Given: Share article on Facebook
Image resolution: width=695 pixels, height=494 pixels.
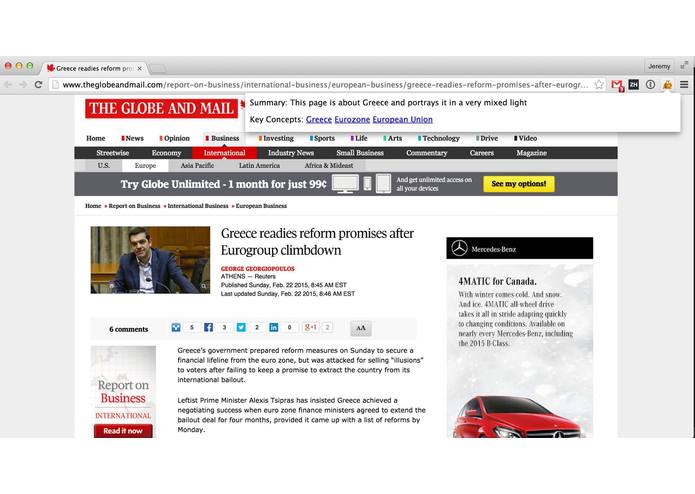Looking at the screenshot, I should 208,327.
